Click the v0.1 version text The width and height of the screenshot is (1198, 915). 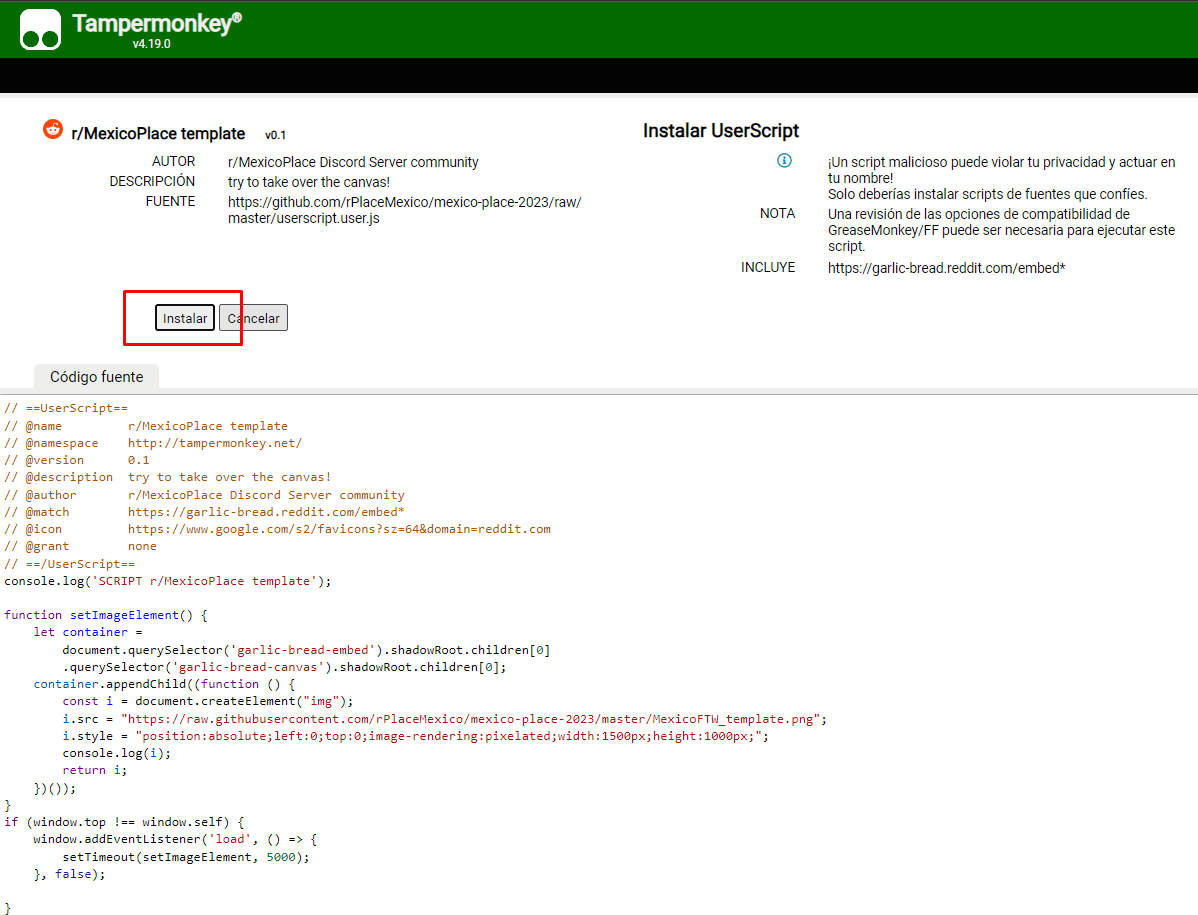[x=276, y=135]
